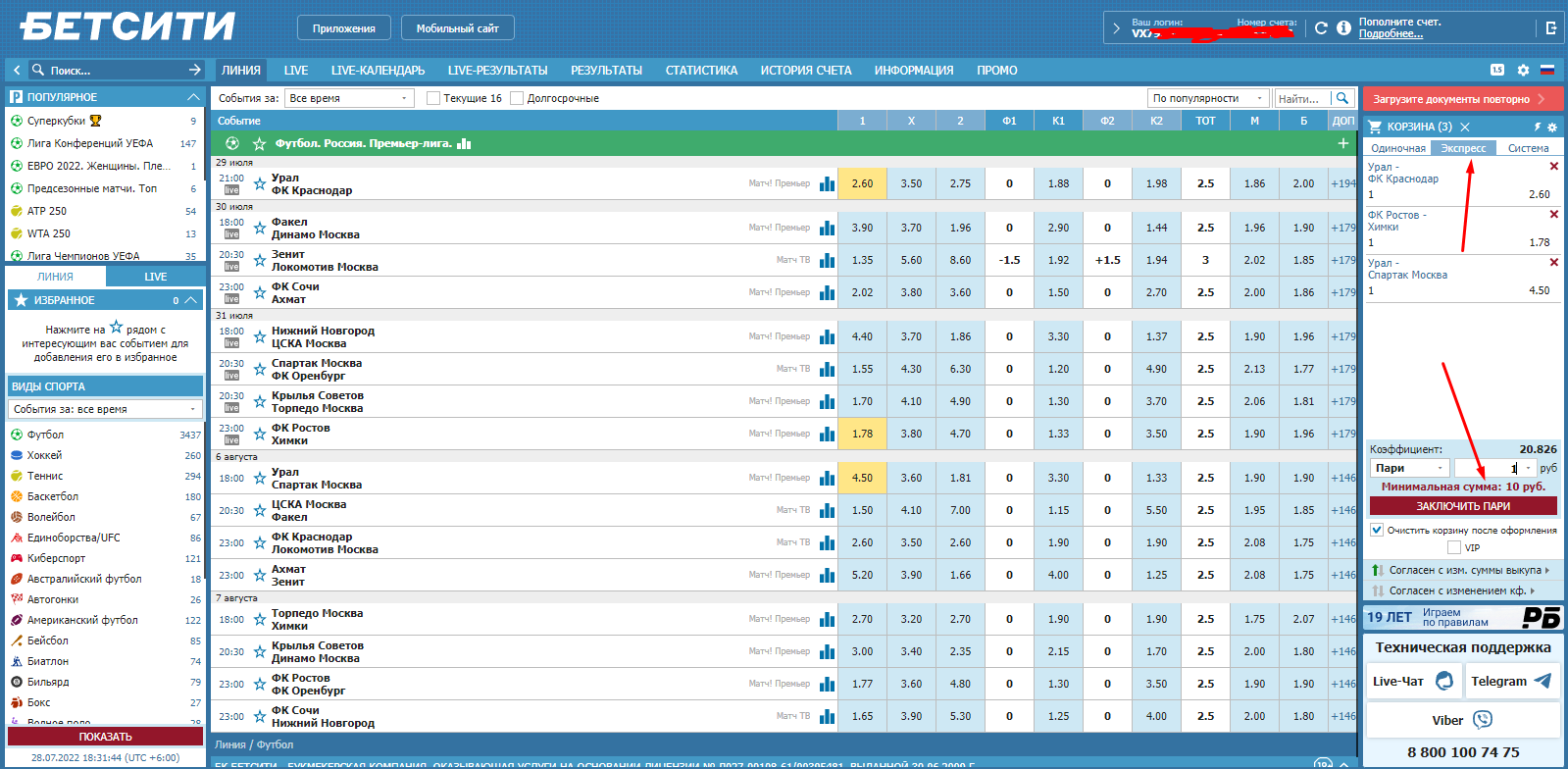1568x769 pixels.
Task: Open the LIVE-РЕЗУЛЬТАТЫ menu item
Action: tap(497, 71)
